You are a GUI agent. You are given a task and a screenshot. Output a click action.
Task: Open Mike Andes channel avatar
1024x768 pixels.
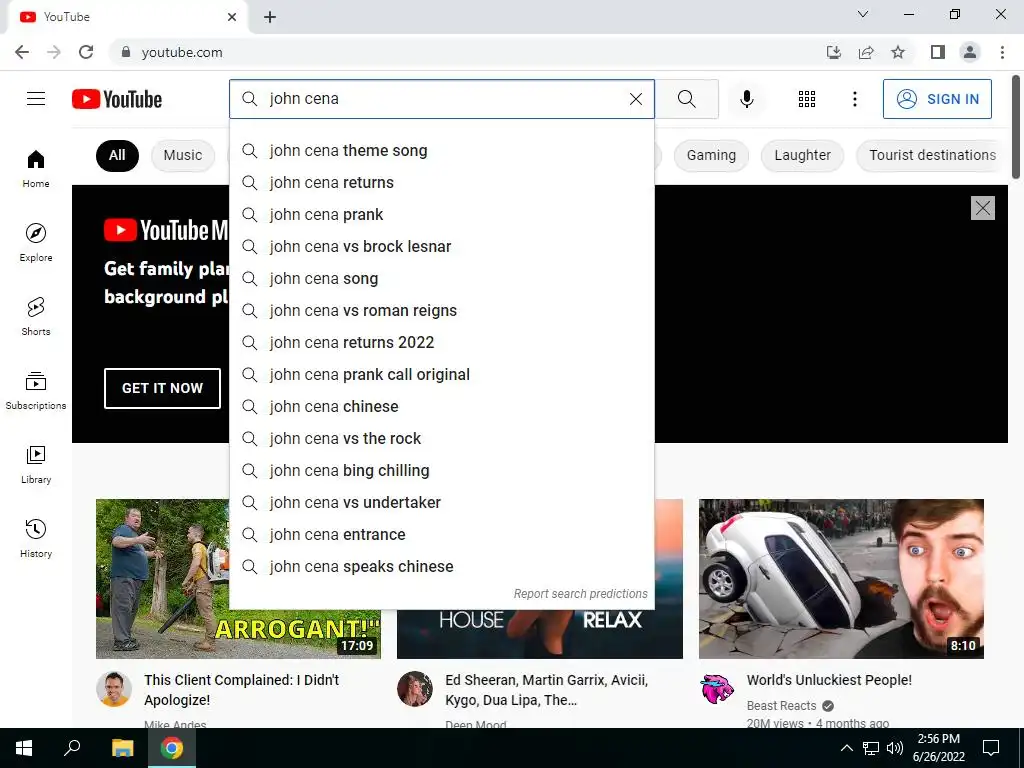tap(114, 688)
